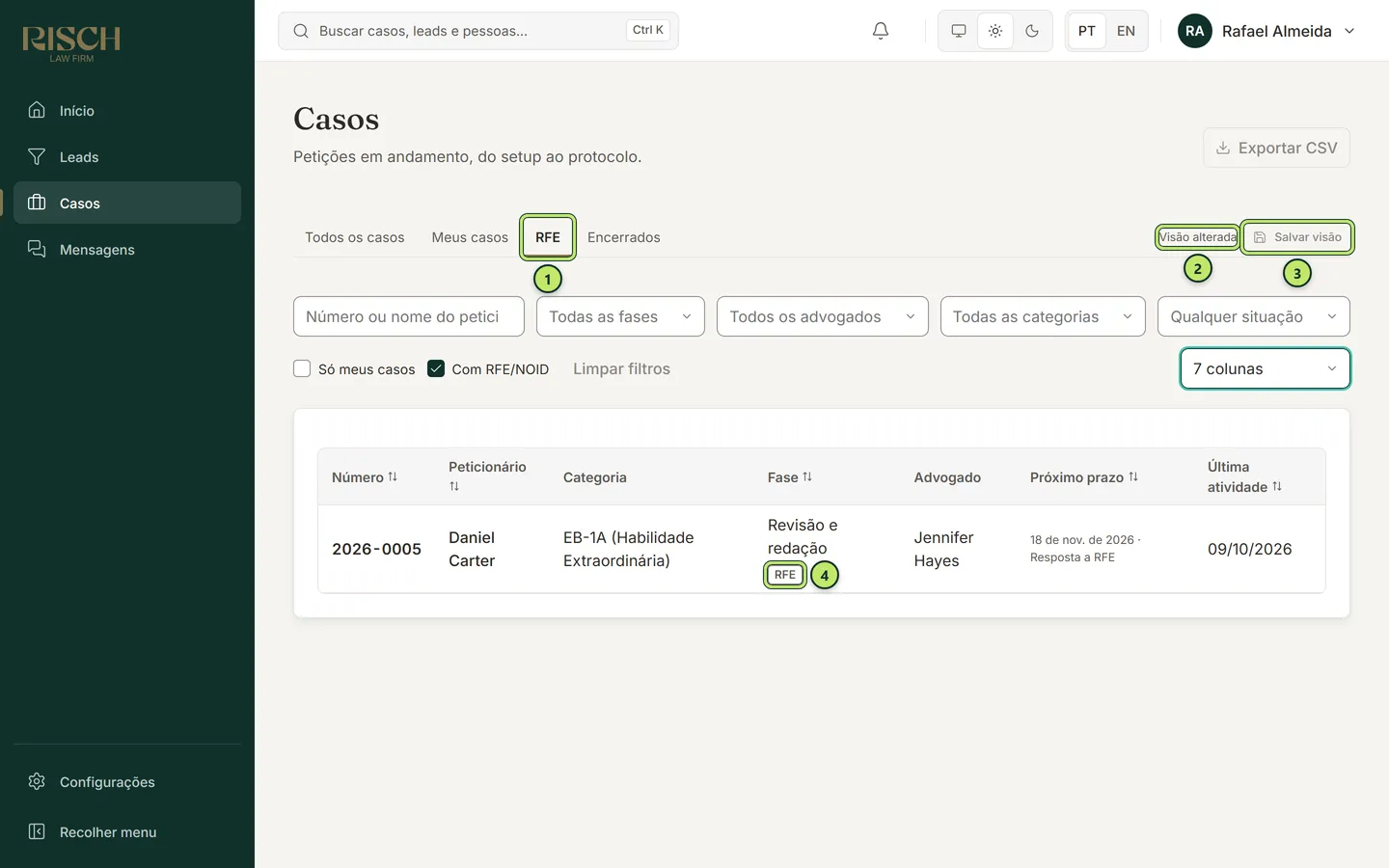Open Todas as fases dropdown
1389x868 pixels.
point(620,316)
